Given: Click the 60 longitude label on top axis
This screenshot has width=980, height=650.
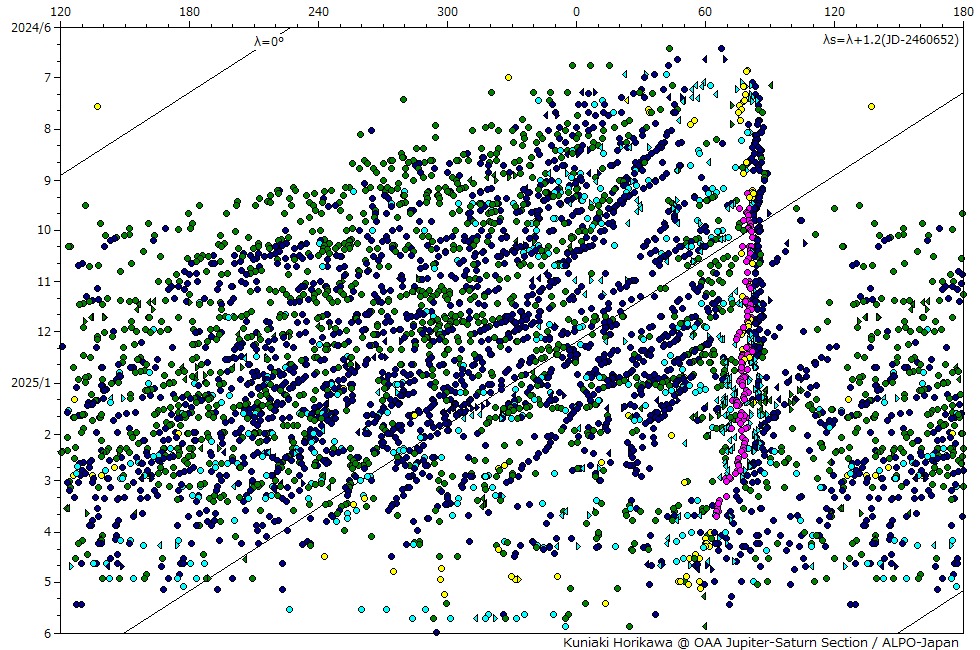Looking at the screenshot, I should pos(705,11).
